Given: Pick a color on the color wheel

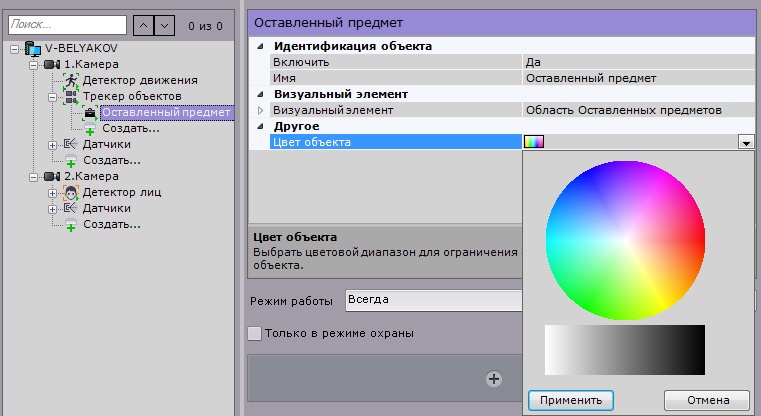Looking at the screenshot, I should point(625,239).
